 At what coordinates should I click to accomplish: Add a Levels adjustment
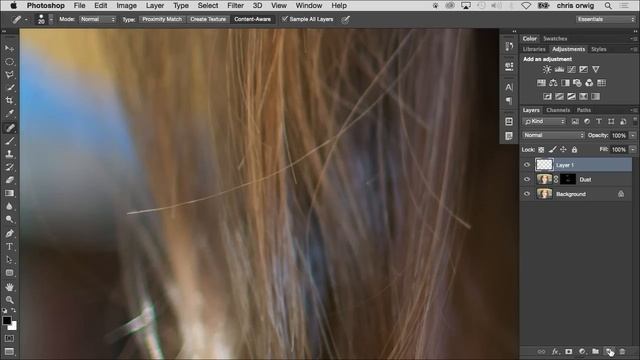click(x=559, y=69)
